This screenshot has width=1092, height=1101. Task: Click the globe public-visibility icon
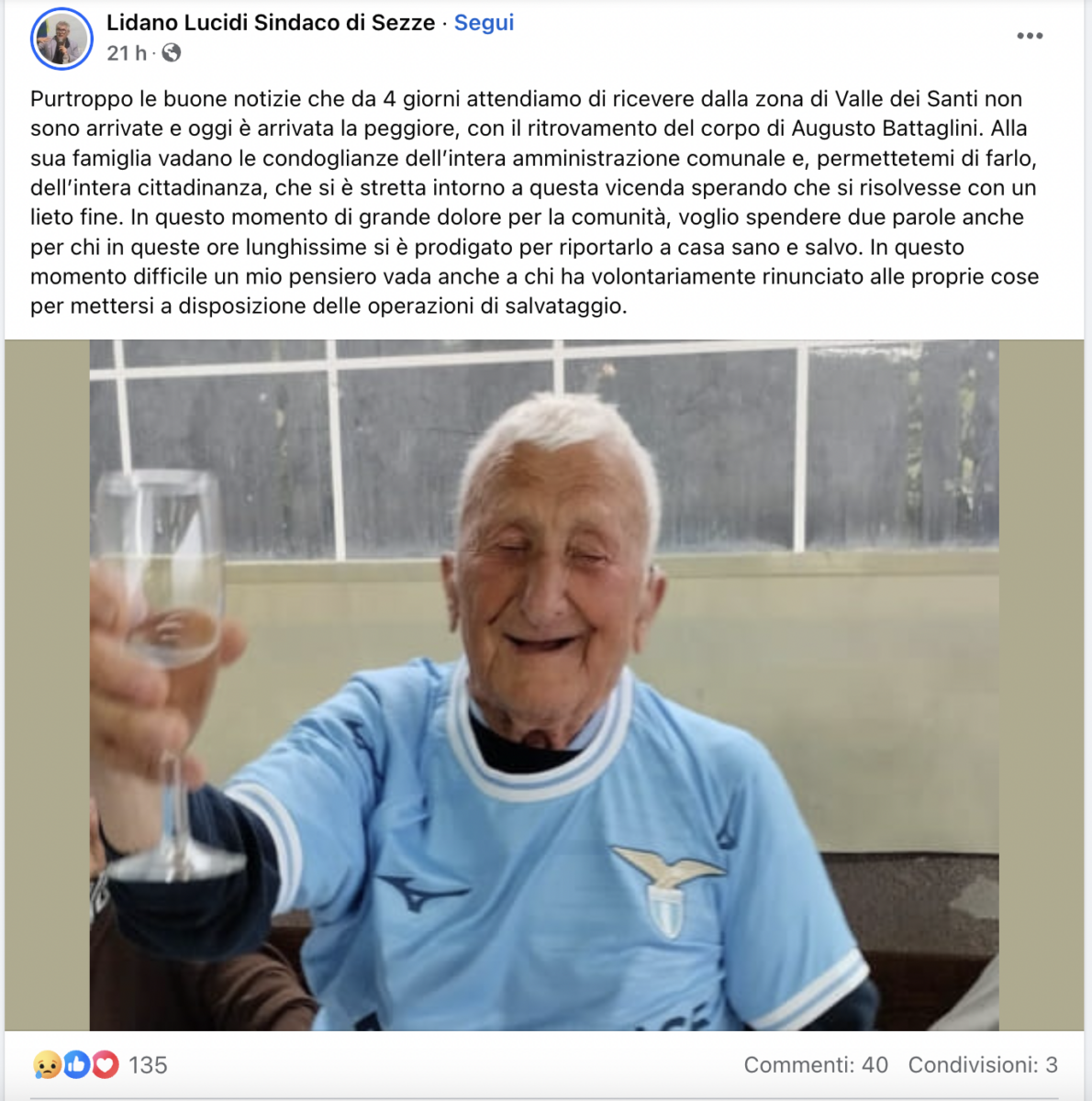pyautogui.click(x=172, y=53)
